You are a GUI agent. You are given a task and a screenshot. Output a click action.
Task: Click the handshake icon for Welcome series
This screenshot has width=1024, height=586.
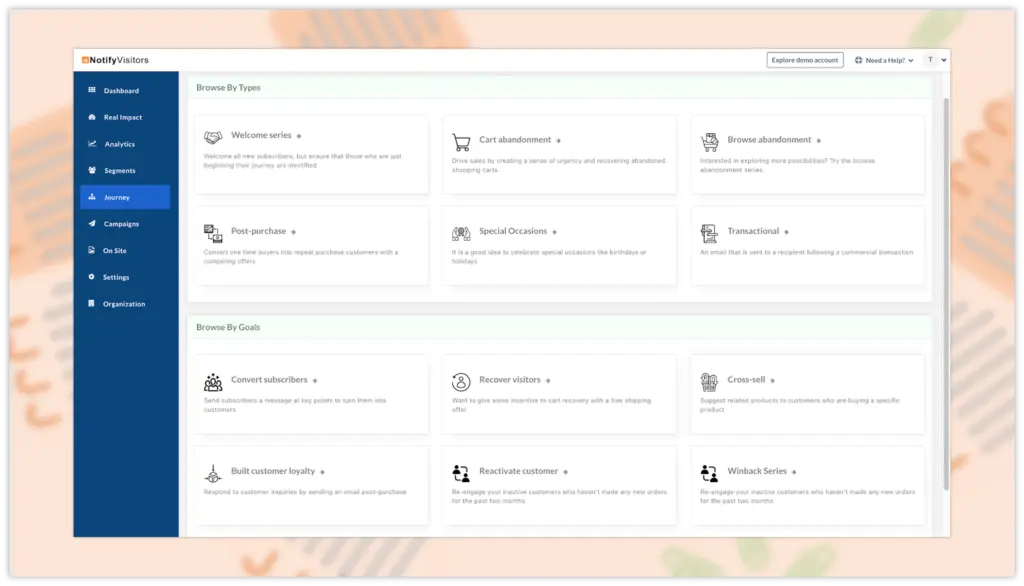pos(213,137)
